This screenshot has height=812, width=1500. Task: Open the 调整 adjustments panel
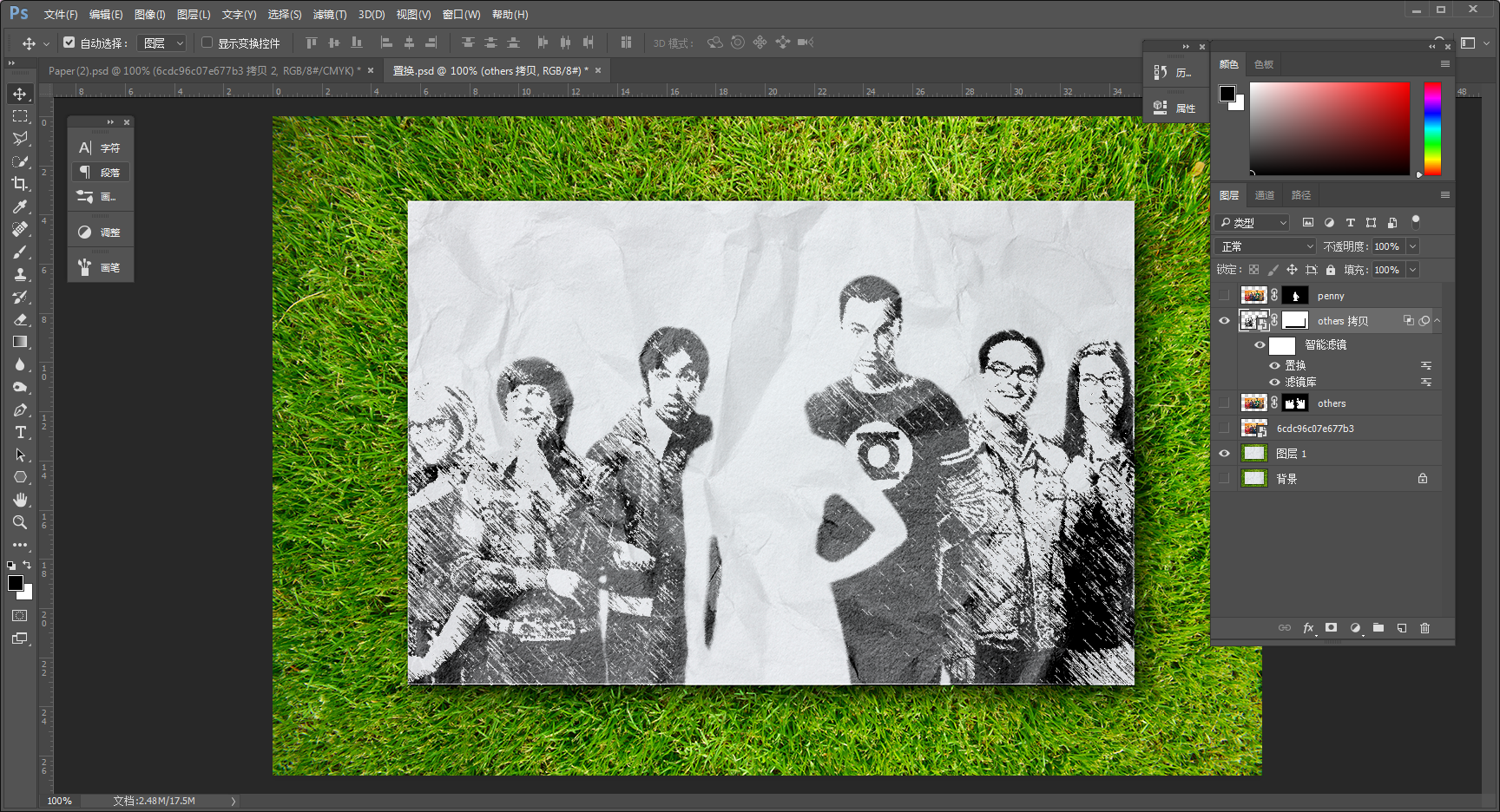pos(101,232)
